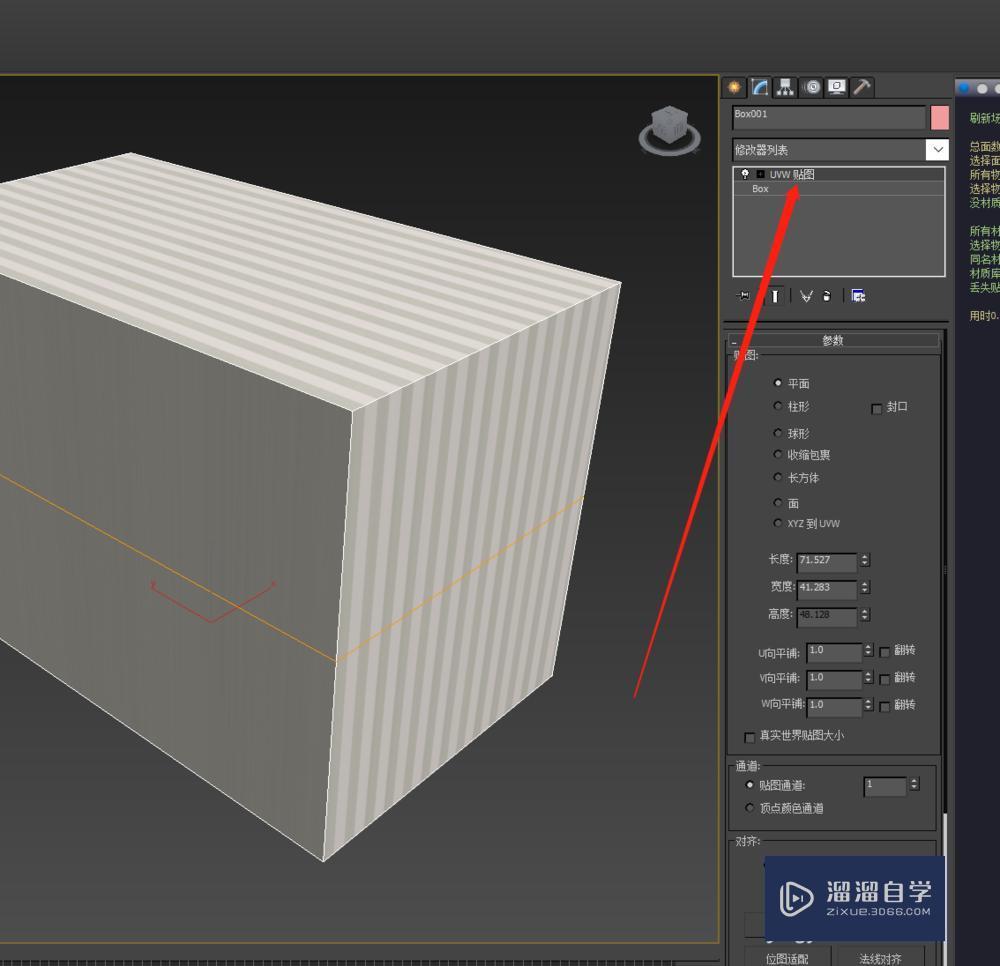Click the 法线对齐 button
Screen dimensions: 1000x966
[879, 958]
